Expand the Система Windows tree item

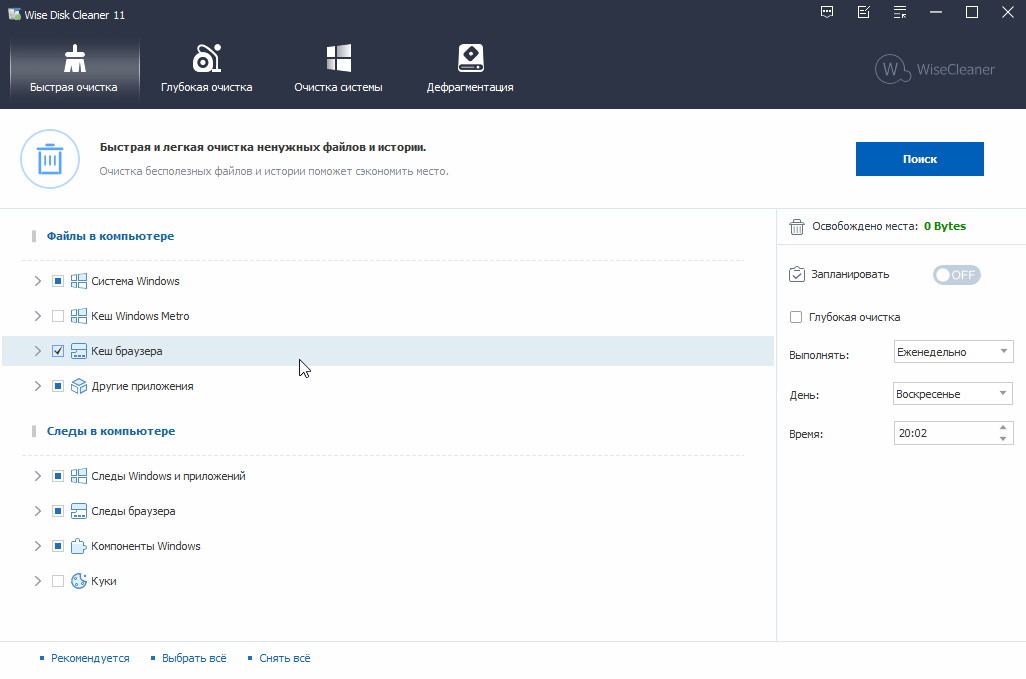[37, 281]
